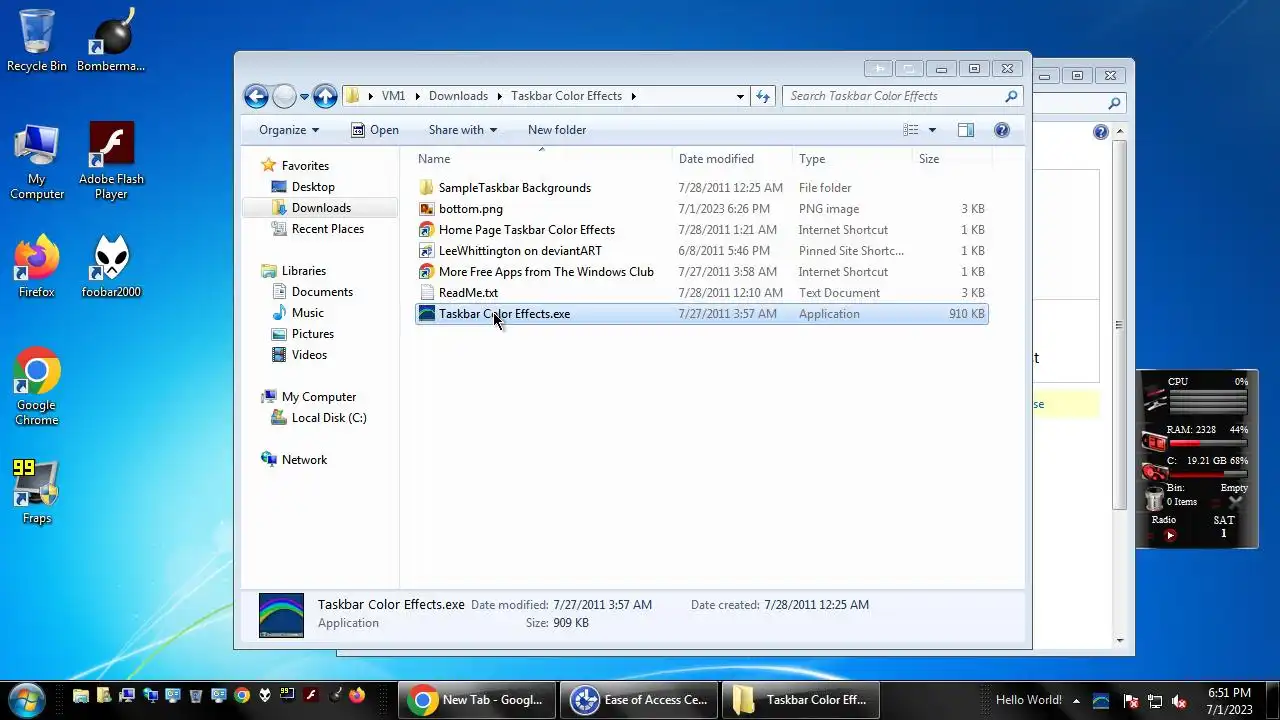Click the Change your view icon

[x=911, y=130]
